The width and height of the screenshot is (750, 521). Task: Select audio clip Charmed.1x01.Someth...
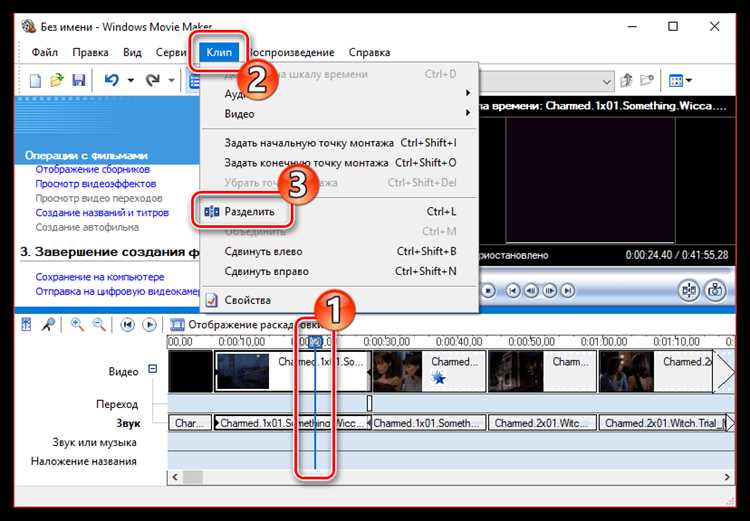429,423
